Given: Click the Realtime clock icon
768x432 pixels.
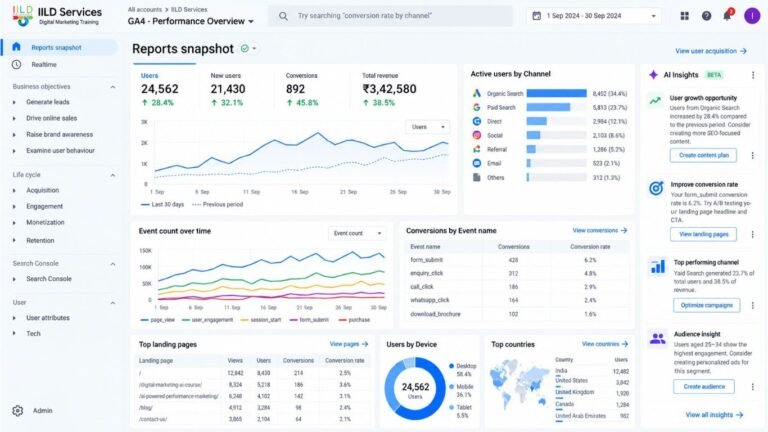Looking at the screenshot, I should point(16,64).
